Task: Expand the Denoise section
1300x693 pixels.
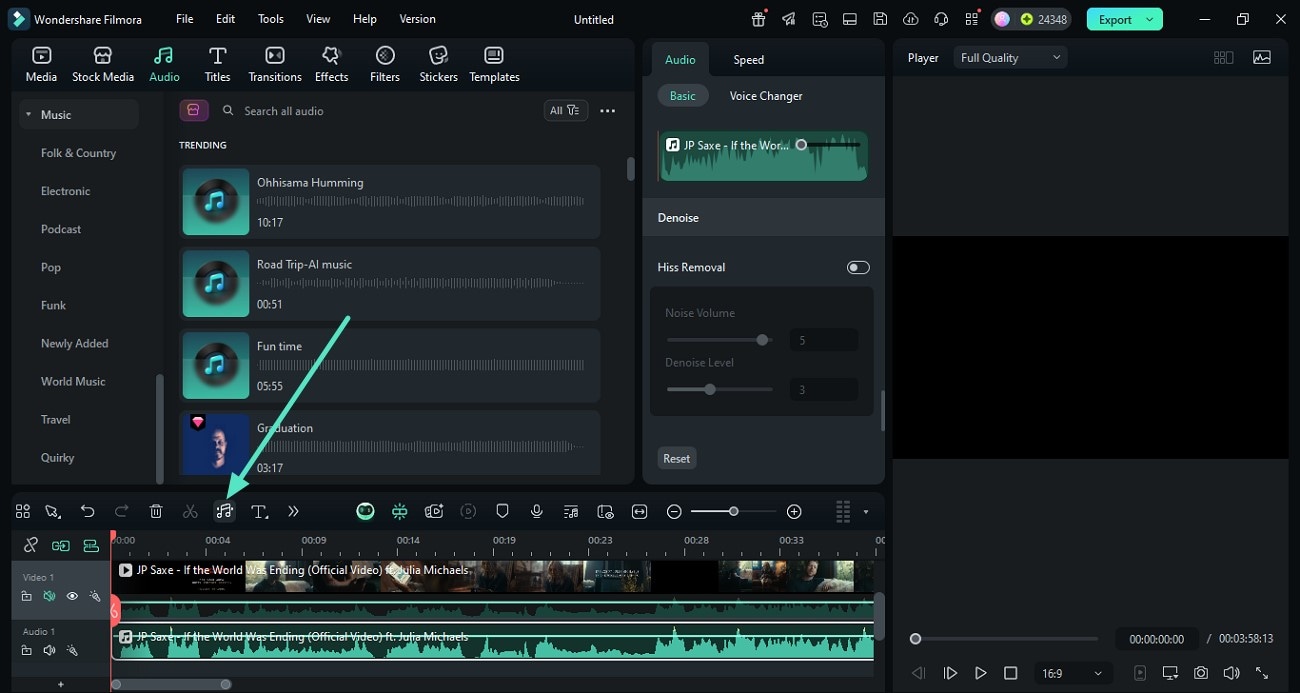Action: (x=764, y=217)
